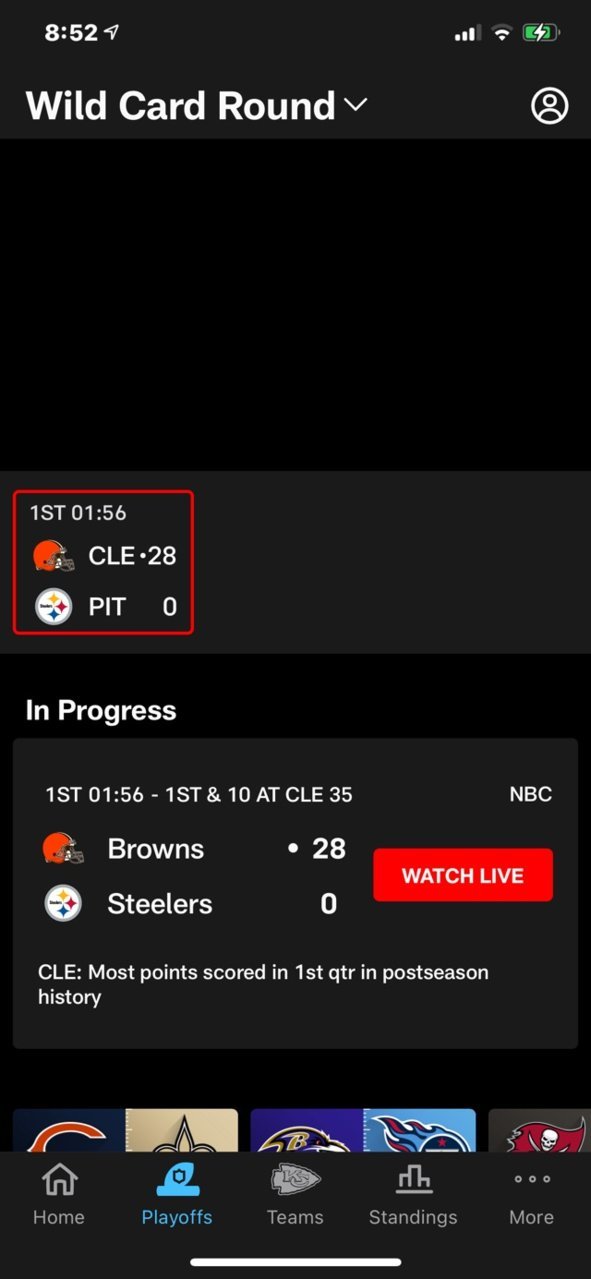Open the Teams tab with Chiefs logo
The width and height of the screenshot is (591, 1279).
click(x=295, y=1194)
